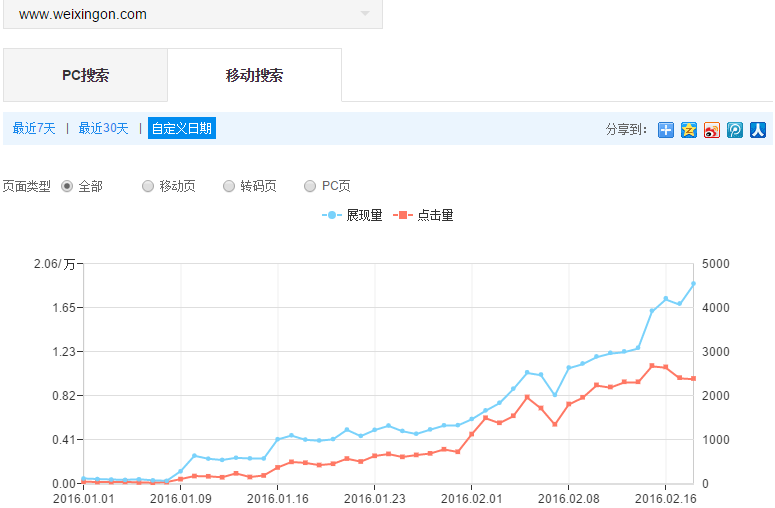Share to QQ Zone star icon
This screenshot has width=775, height=508.
689,129
